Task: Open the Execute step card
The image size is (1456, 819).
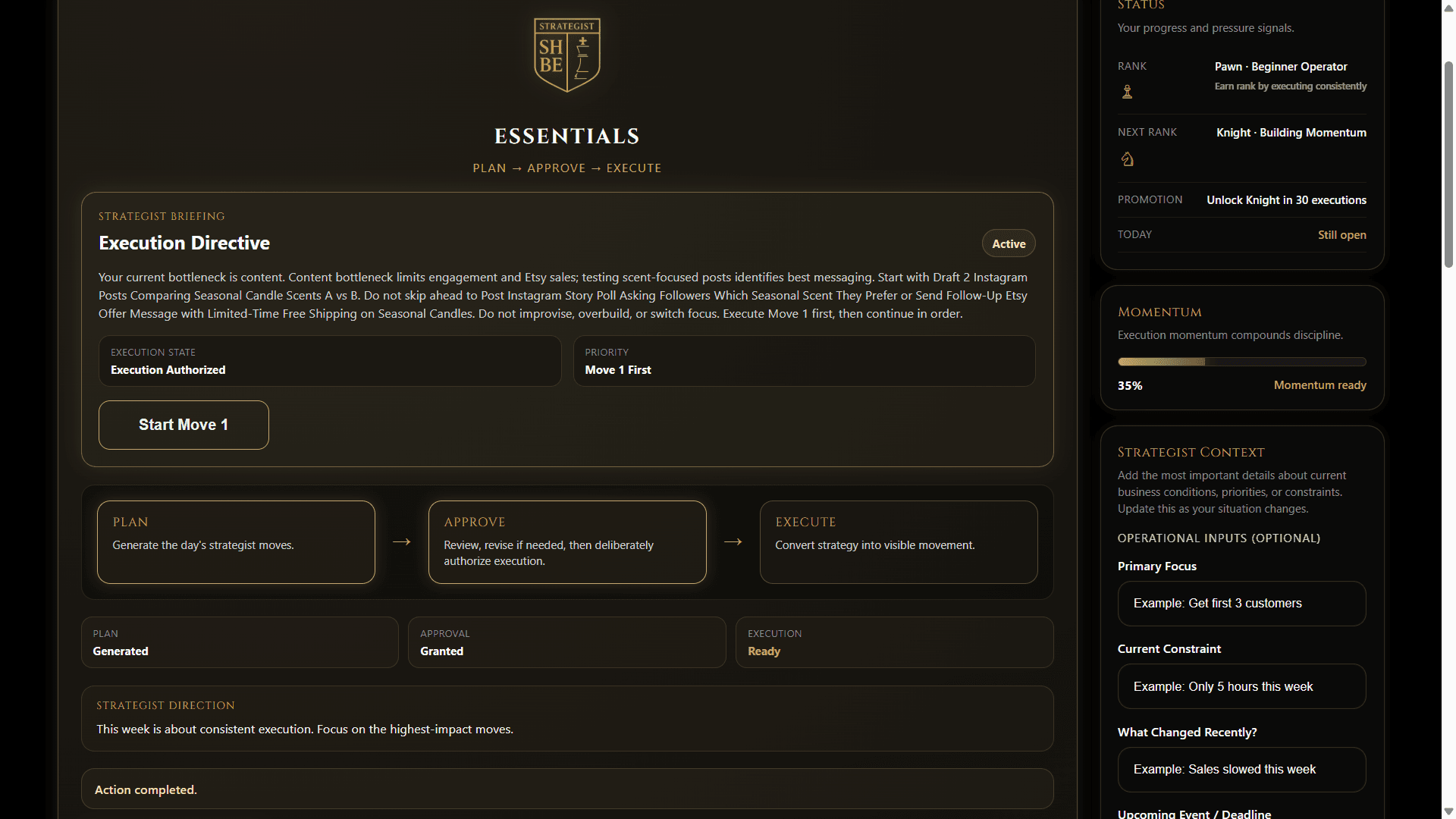Action: pyautogui.click(x=899, y=542)
